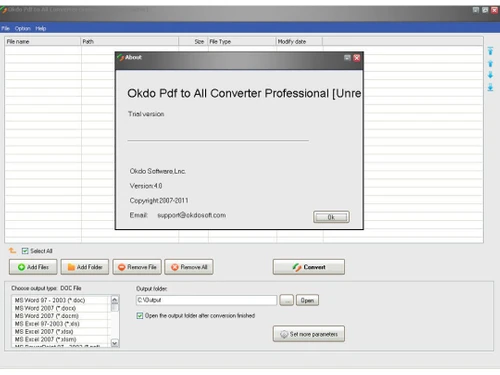Click the Open output folder button
The image size is (500, 375).
(307, 300)
